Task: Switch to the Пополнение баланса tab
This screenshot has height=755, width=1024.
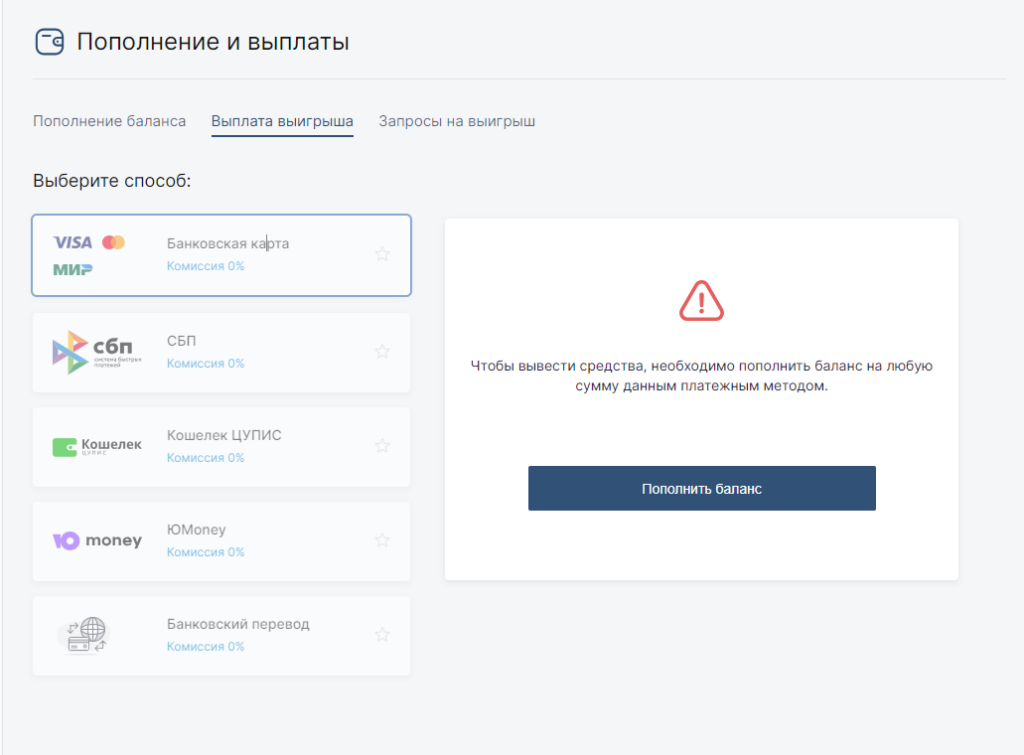Action: (110, 121)
